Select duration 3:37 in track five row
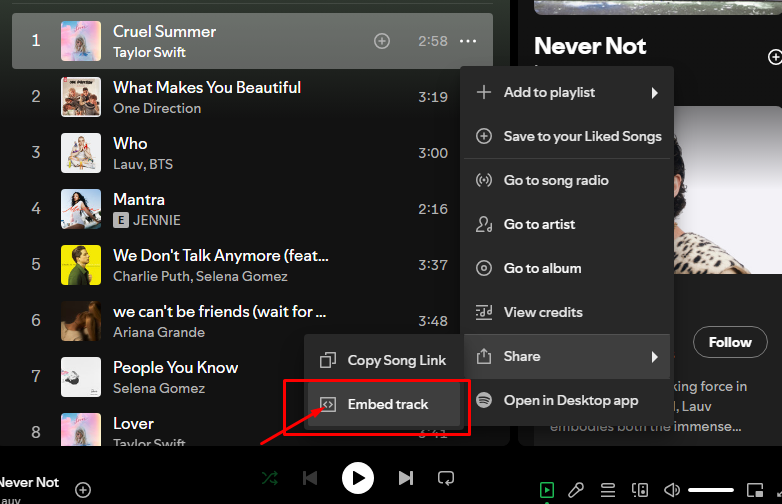The image size is (782, 504). (433, 265)
